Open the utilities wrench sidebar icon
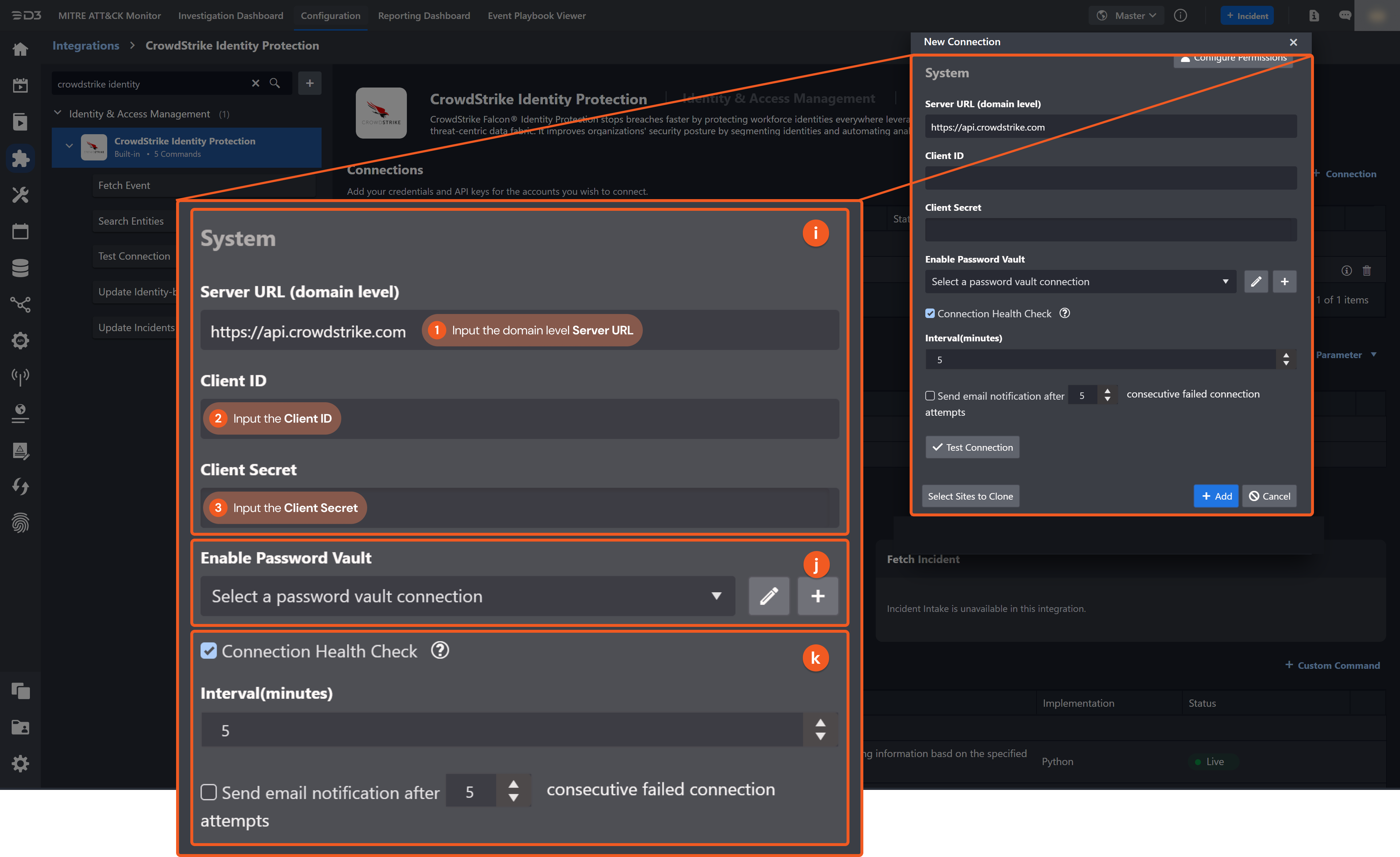Image resolution: width=1400 pixels, height=857 pixels. click(x=20, y=195)
